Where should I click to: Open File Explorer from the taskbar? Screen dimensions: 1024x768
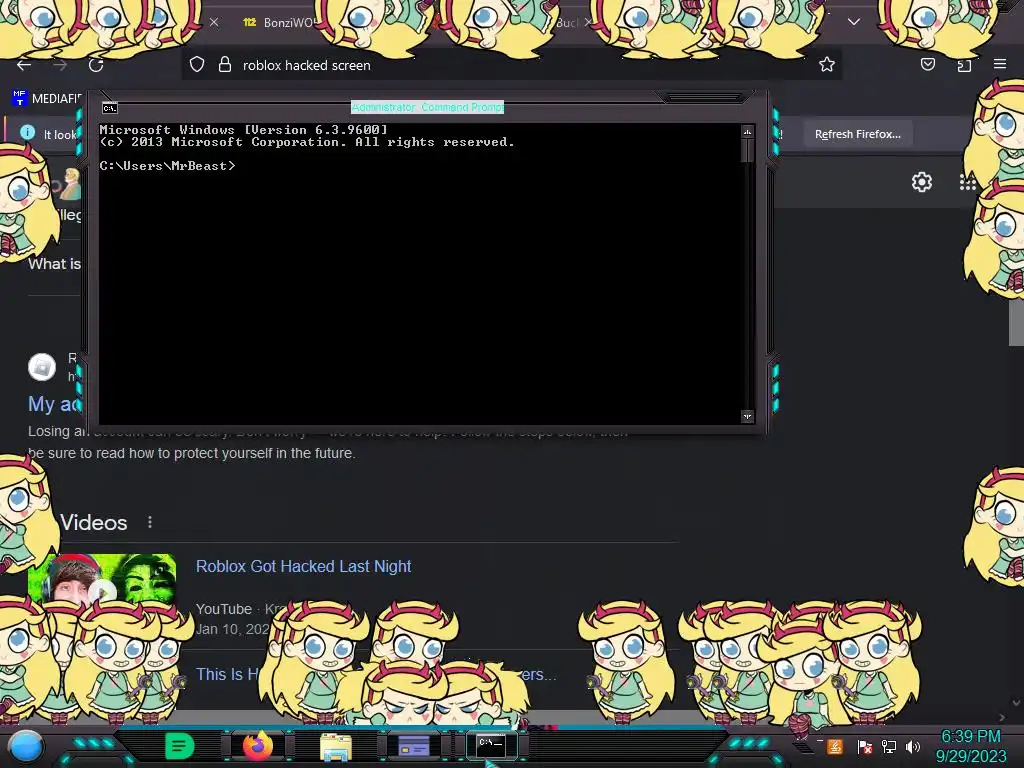click(336, 746)
